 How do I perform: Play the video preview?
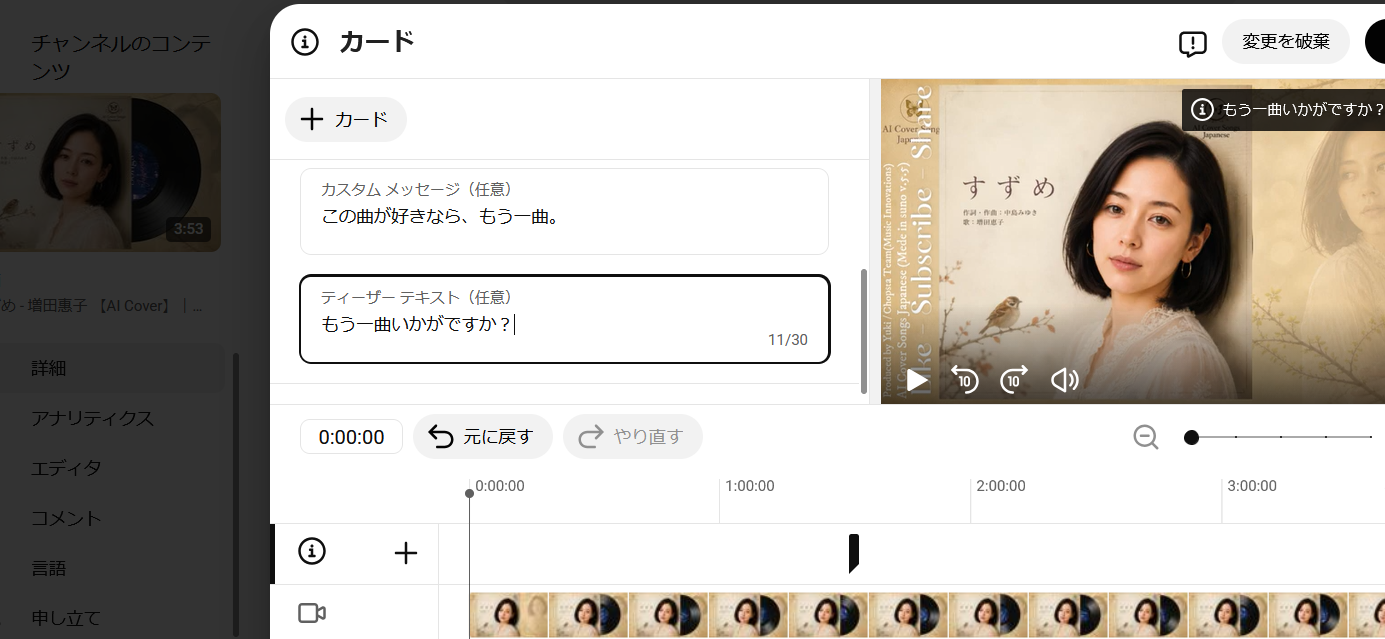click(916, 380)
